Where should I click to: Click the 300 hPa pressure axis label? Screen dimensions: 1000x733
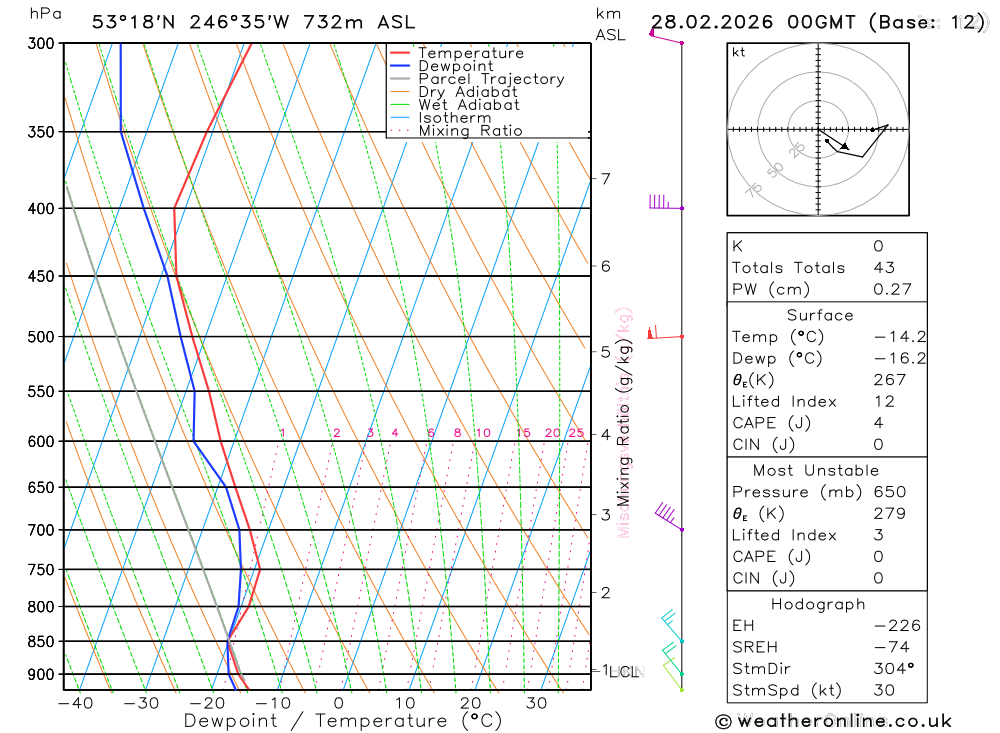point(41,43)
